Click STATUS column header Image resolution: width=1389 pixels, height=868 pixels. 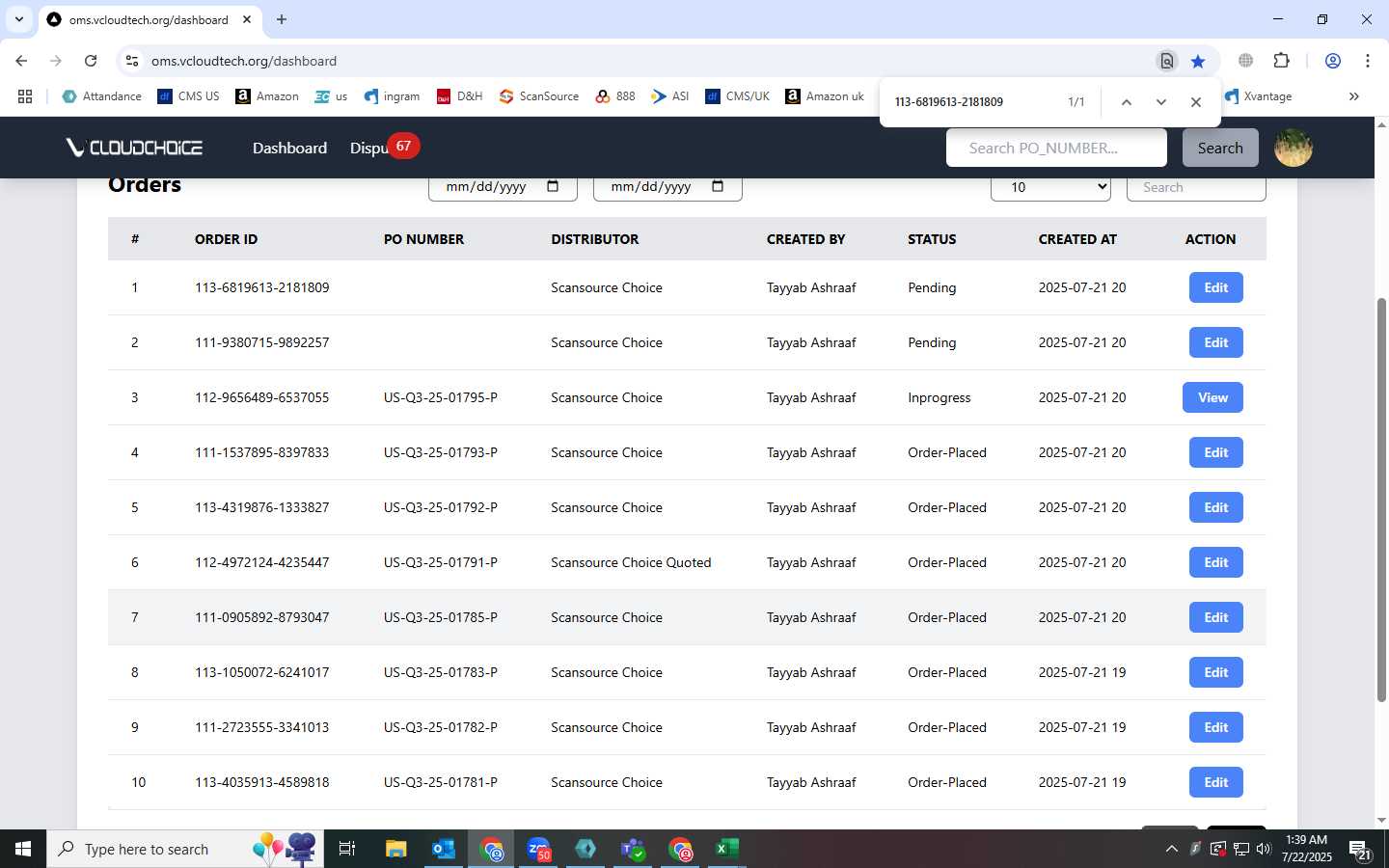[x=932, y=239]
